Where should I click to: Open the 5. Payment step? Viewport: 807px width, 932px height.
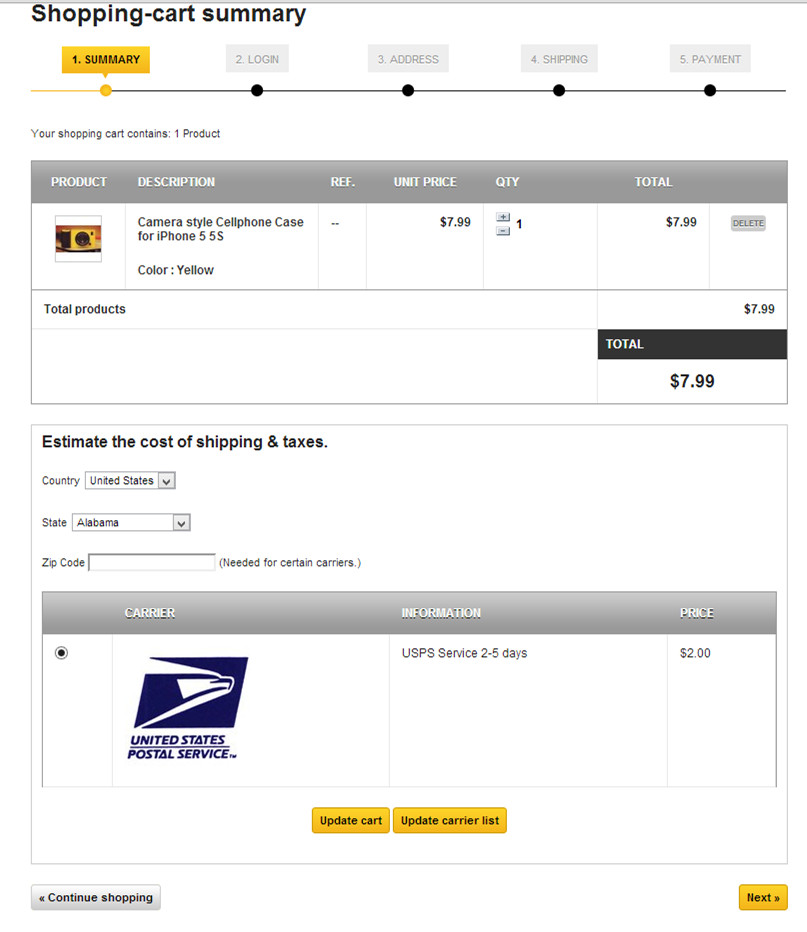710,59
